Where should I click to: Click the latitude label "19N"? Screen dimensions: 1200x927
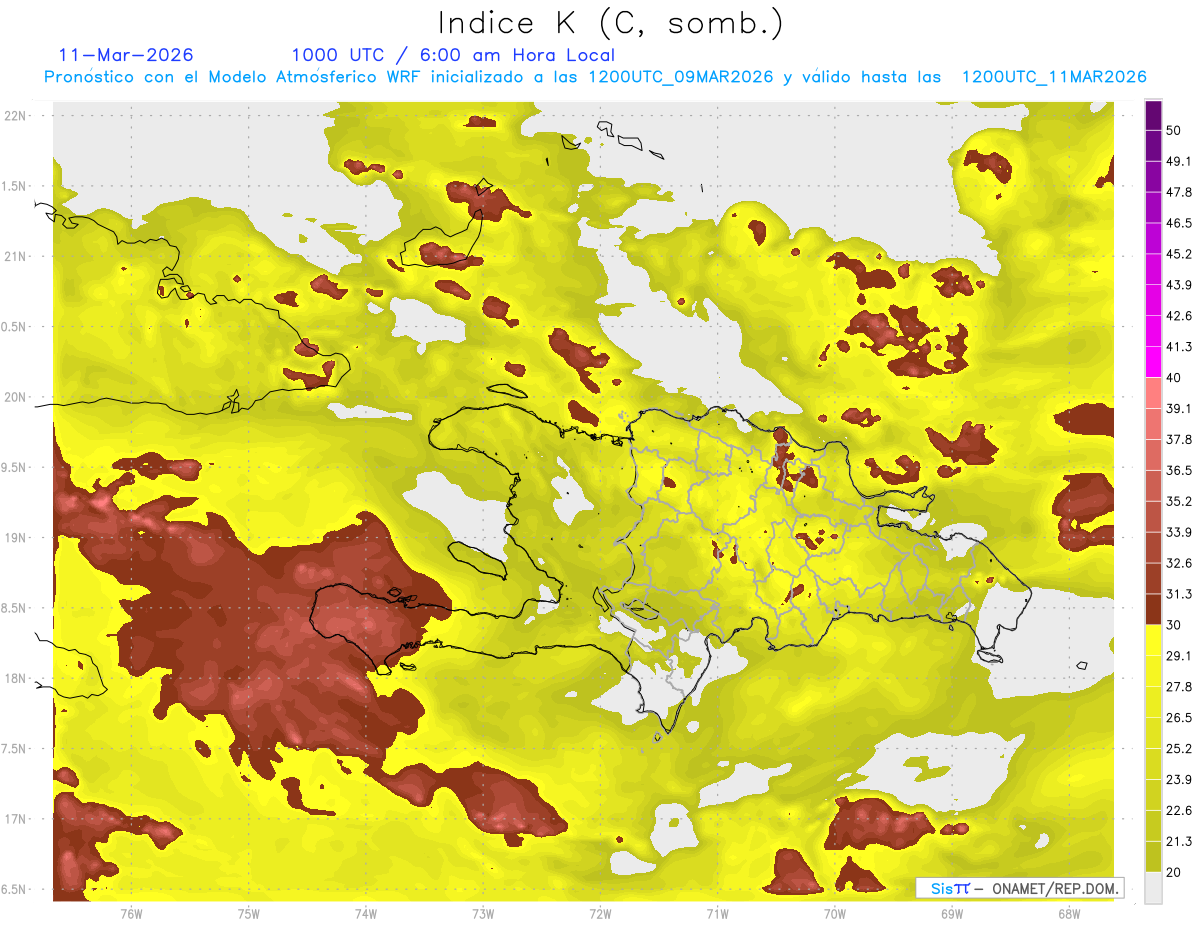(x=16, y=538)
